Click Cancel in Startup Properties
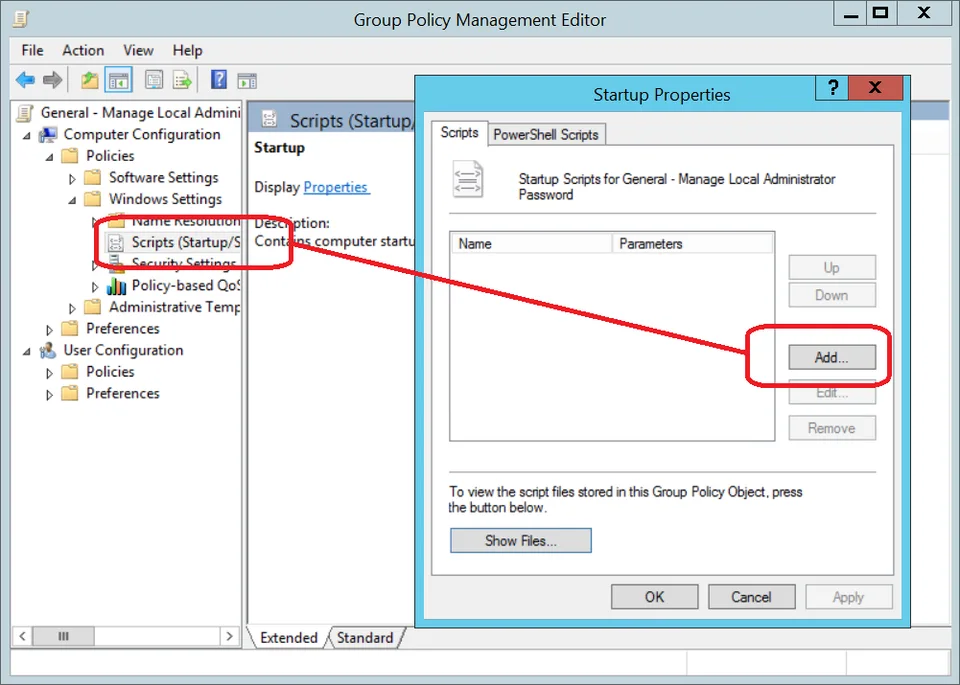Screen dimensions: 960x685 pyautogui.click(x=751, y=597)
